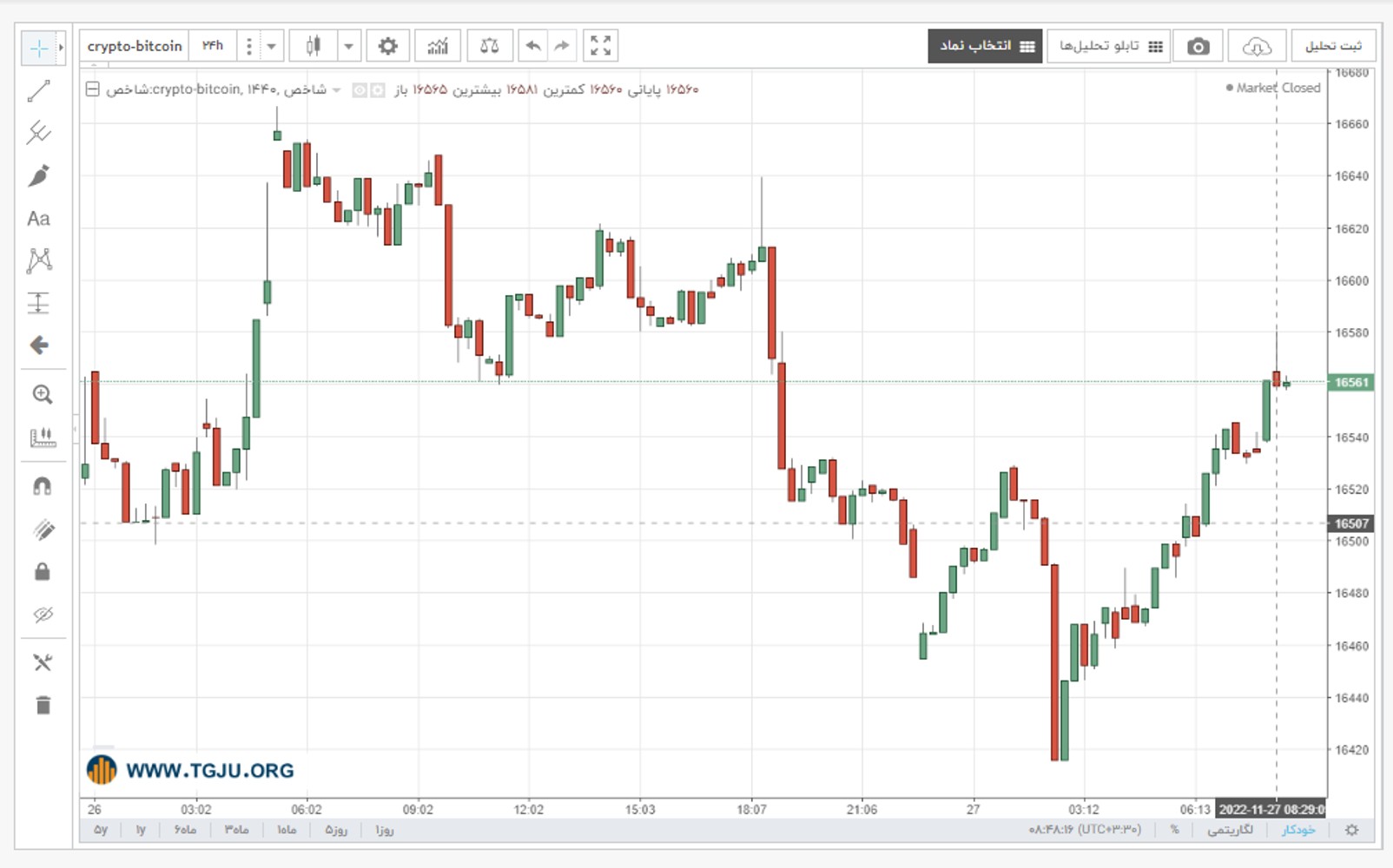Open chart settings gear in top toolbar
Viewport: 1393px width, 868px height.
coord(387,46)
